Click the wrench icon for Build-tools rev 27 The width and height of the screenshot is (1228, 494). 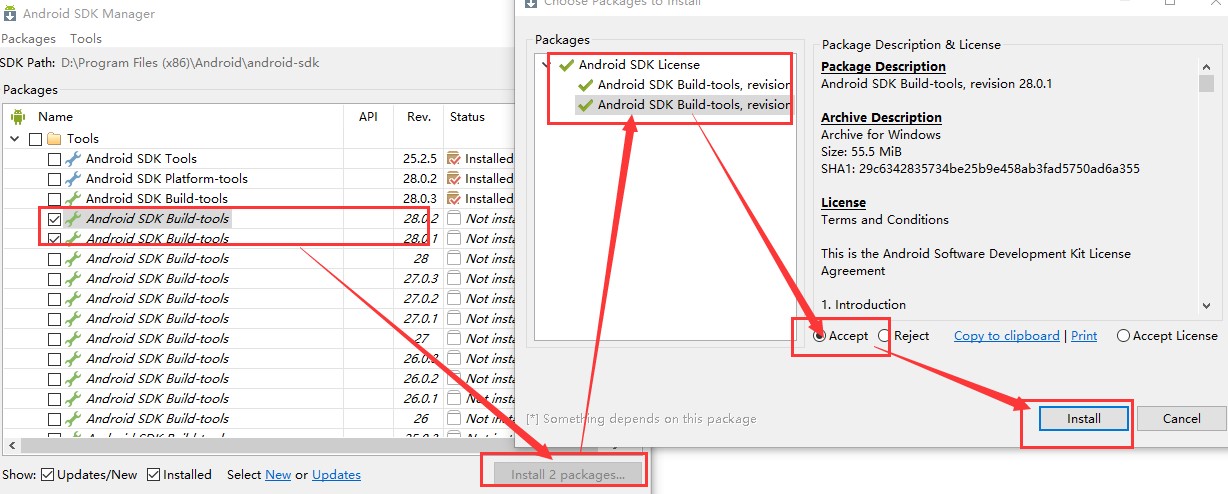click(73, 338)
